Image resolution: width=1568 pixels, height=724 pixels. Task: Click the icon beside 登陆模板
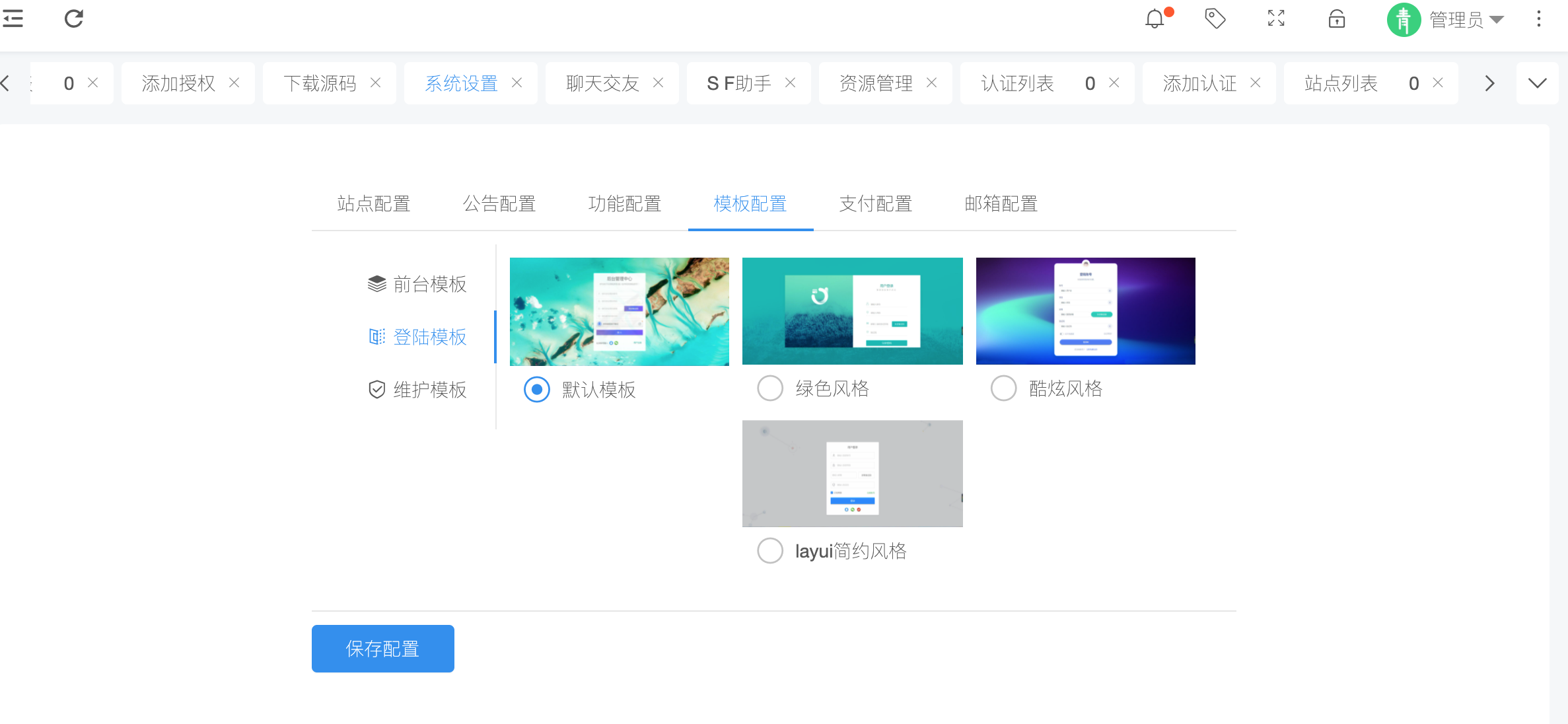pyautogui.click(x=376, y=337)
